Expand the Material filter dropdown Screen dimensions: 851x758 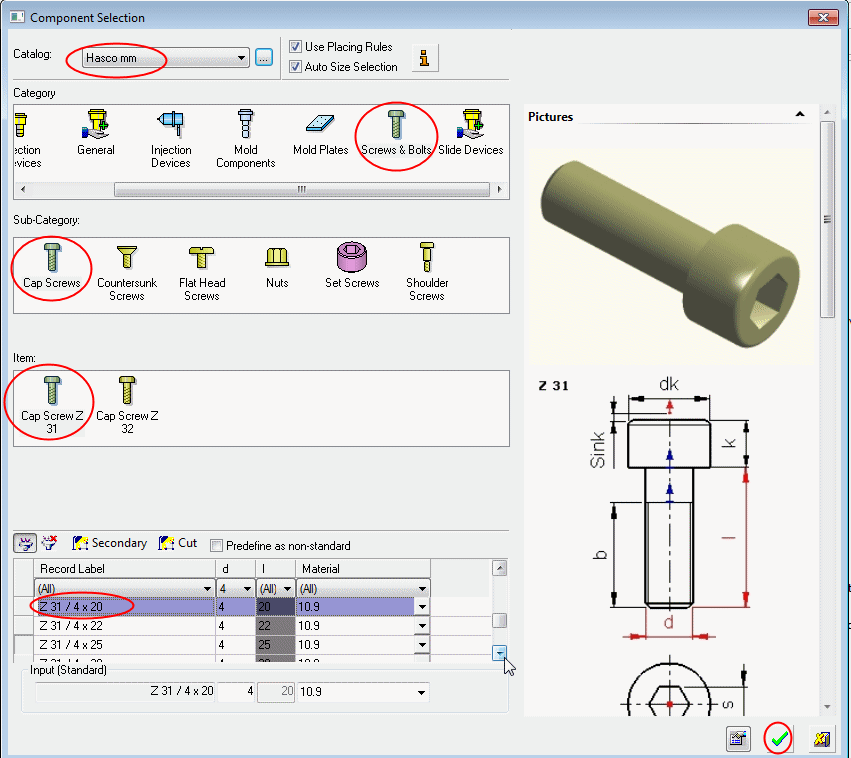coord(422,589)
